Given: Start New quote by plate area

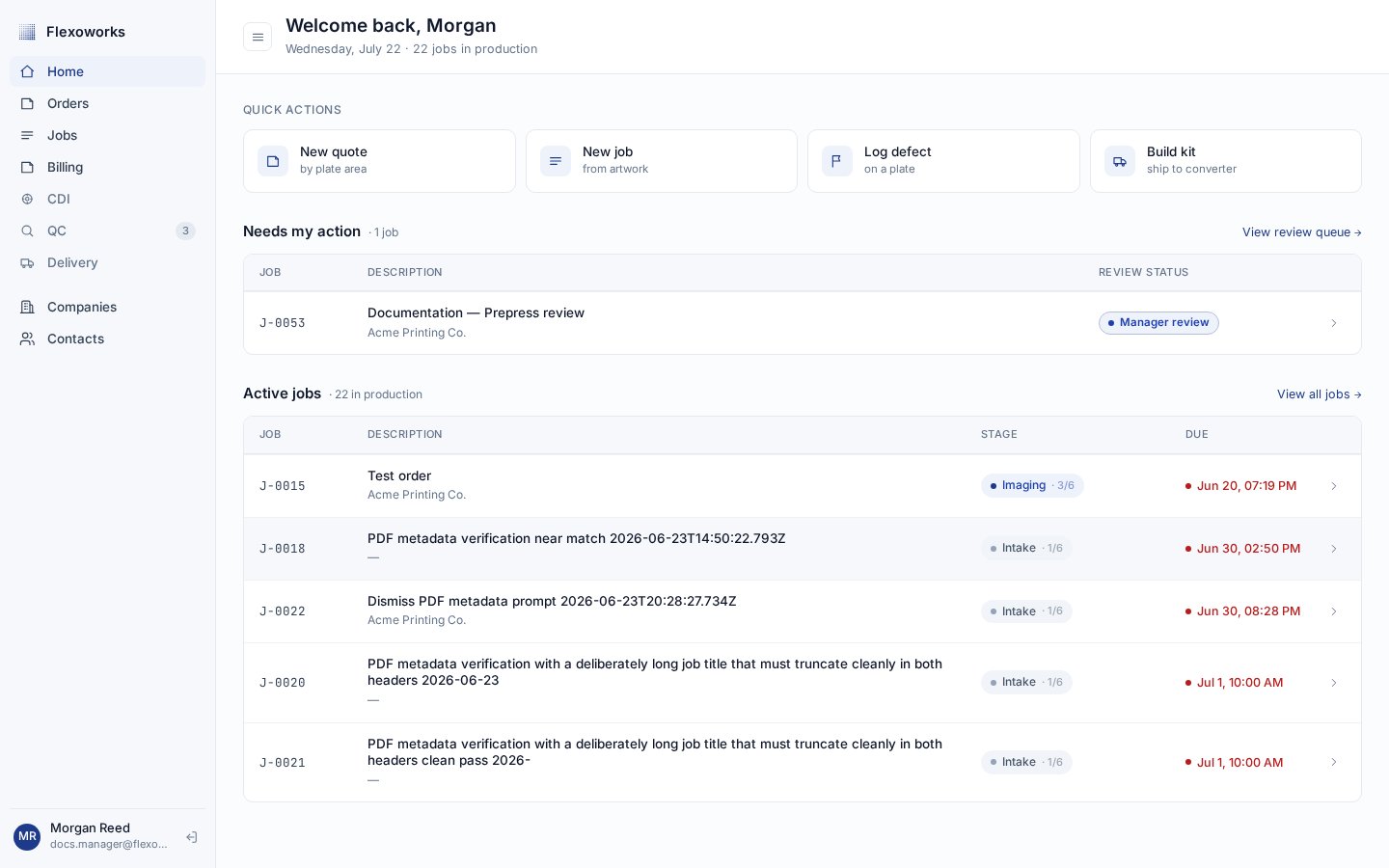Looking at the screenshot, I should click(x=379, y=161).
